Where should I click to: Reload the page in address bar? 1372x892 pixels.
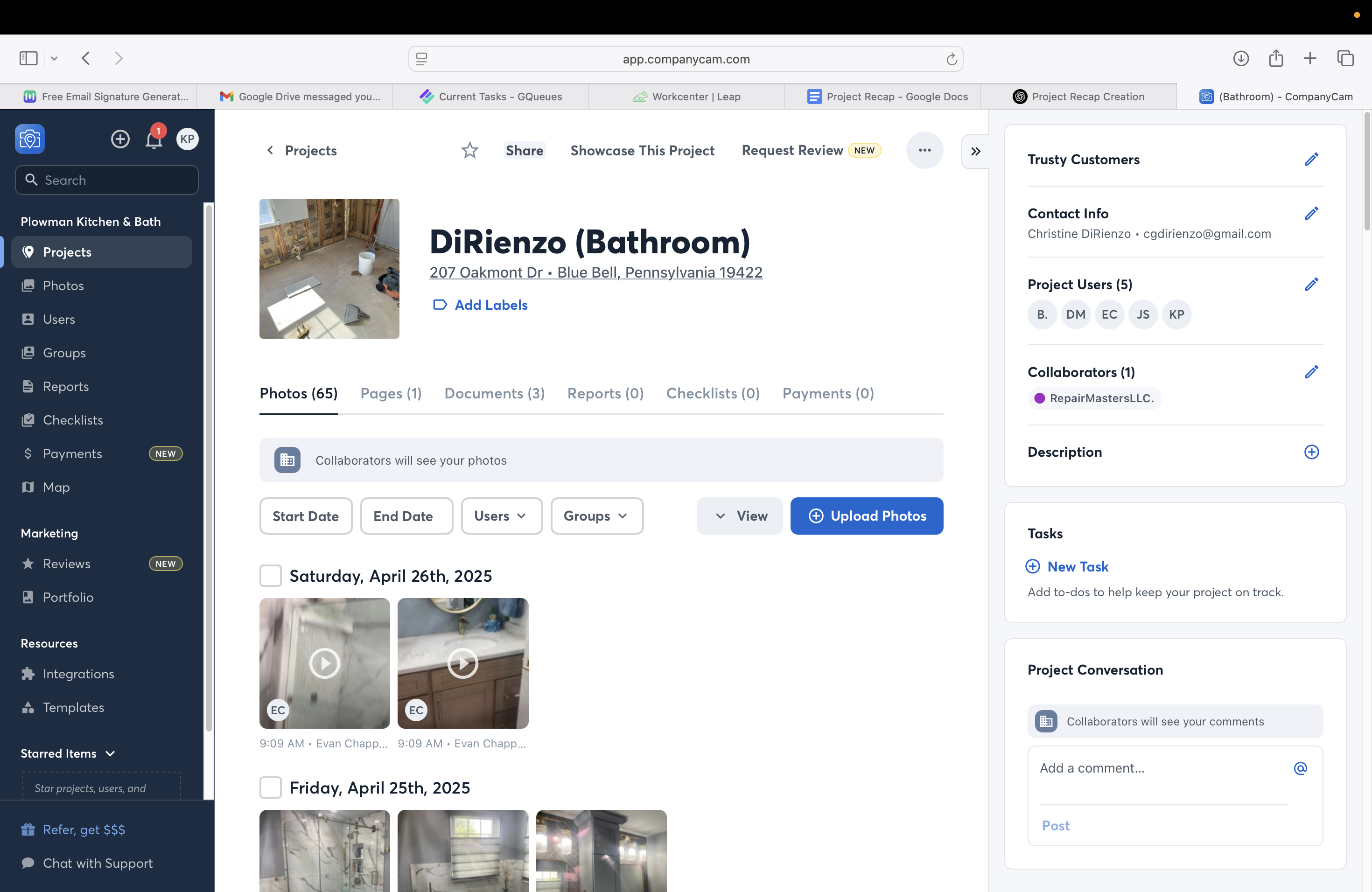[x=952, y=59]
